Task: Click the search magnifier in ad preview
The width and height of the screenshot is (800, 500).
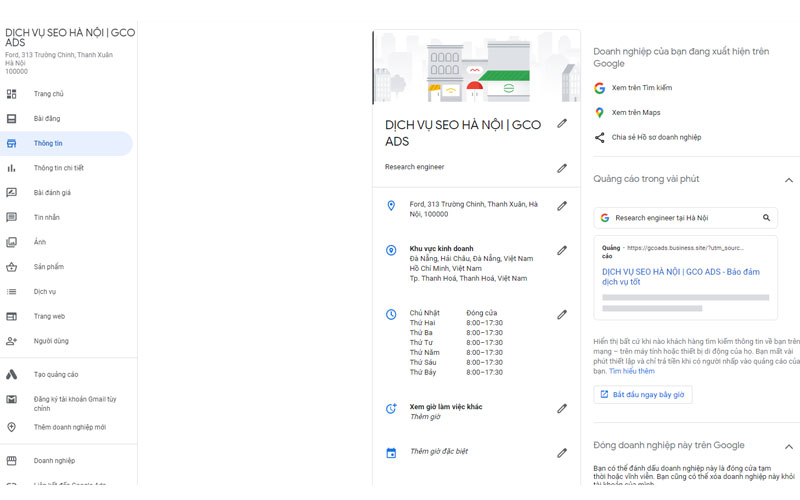Action: click(766, 217)
